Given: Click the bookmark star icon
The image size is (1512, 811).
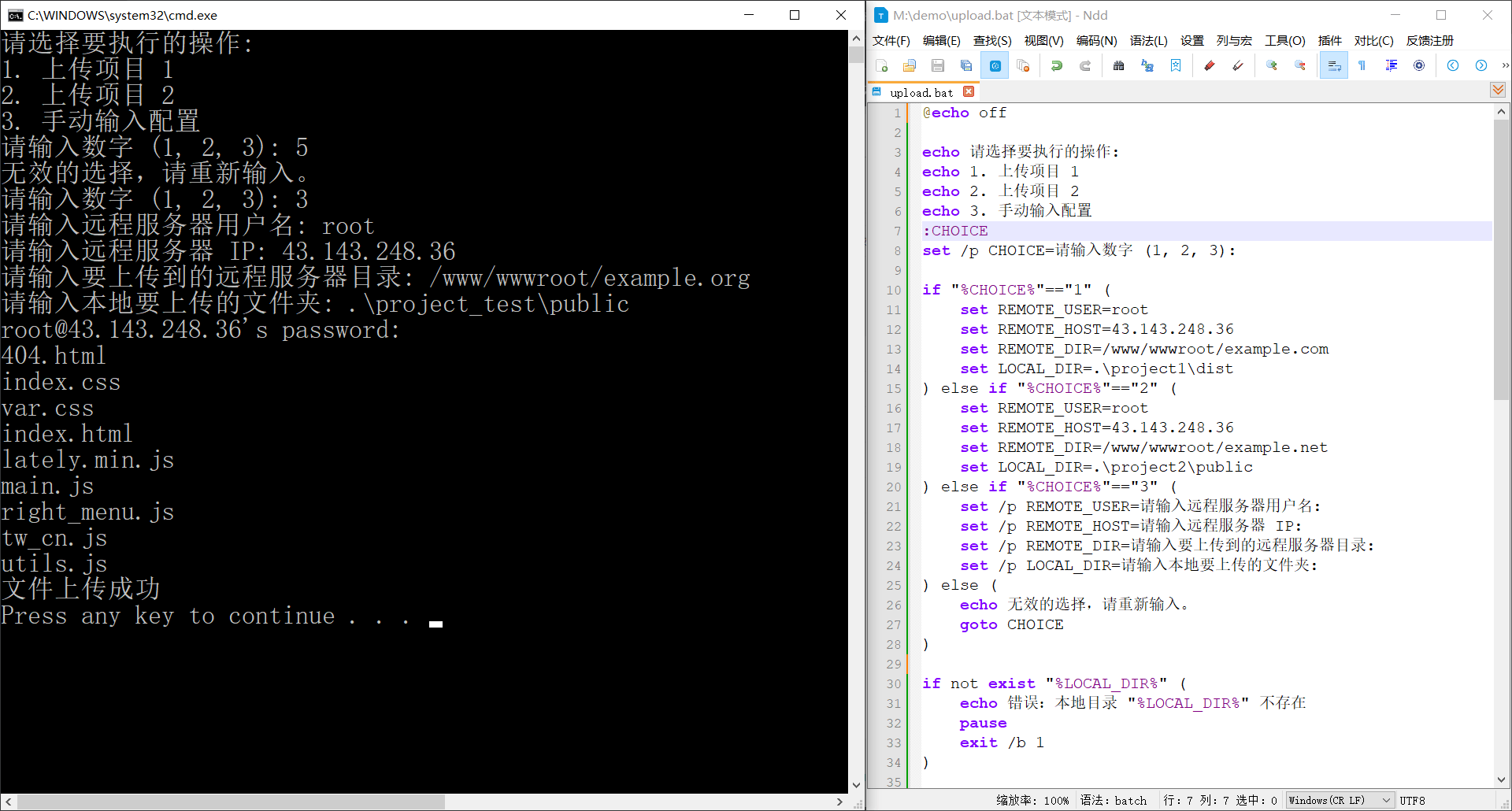Looking at the screenshot, I should pyautogui.click(x=1176, y=66).
